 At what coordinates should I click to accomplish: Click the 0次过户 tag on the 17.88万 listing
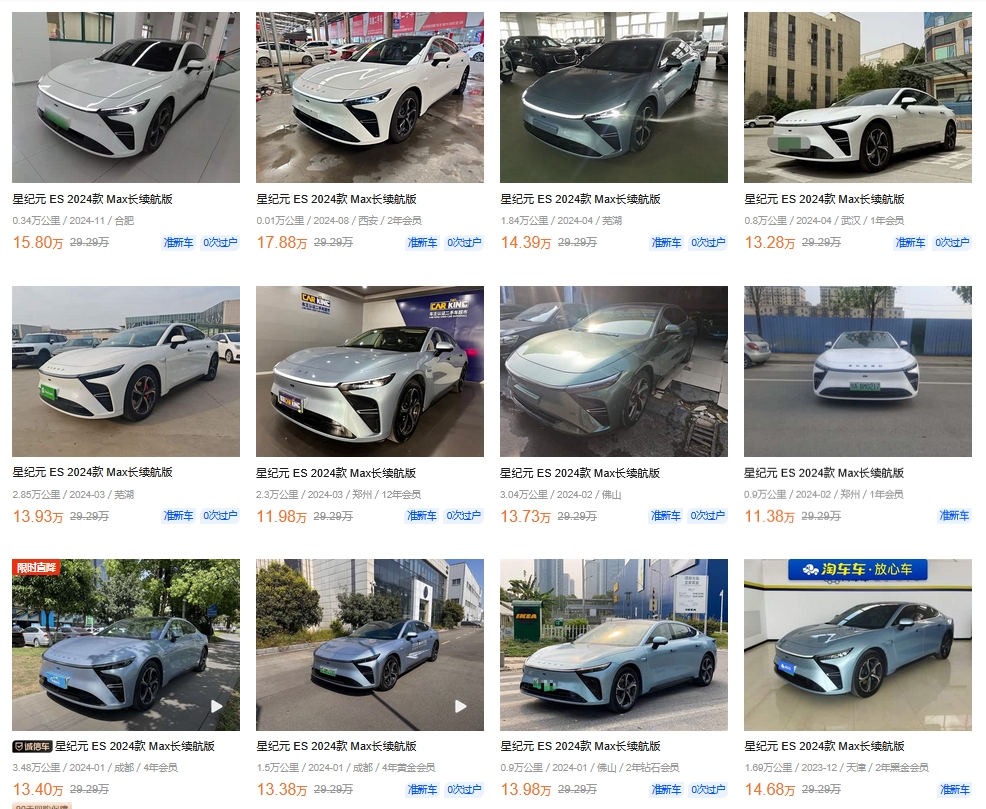click(x=463, y=243)
